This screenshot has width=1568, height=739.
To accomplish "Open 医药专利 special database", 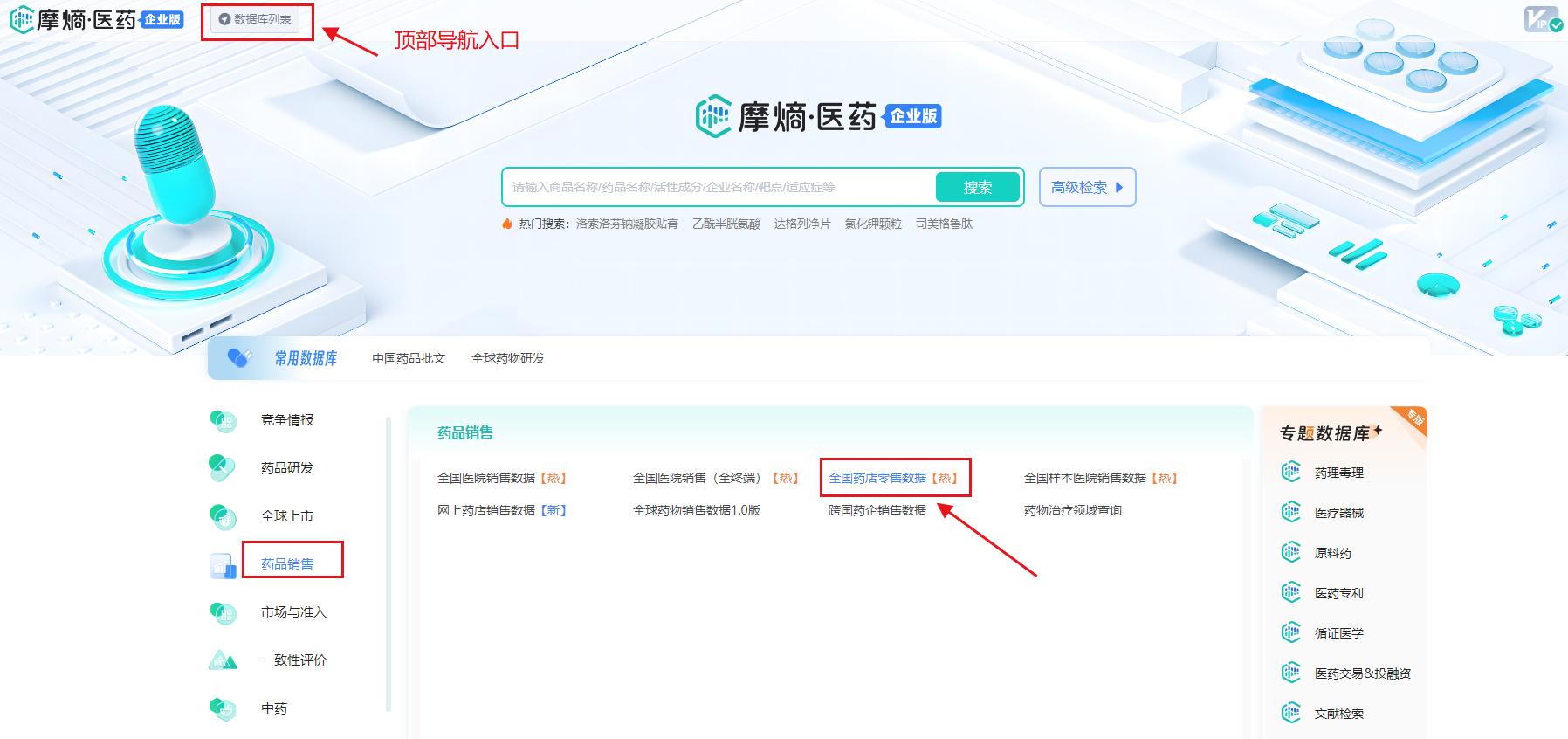I will coord(1339,593).
